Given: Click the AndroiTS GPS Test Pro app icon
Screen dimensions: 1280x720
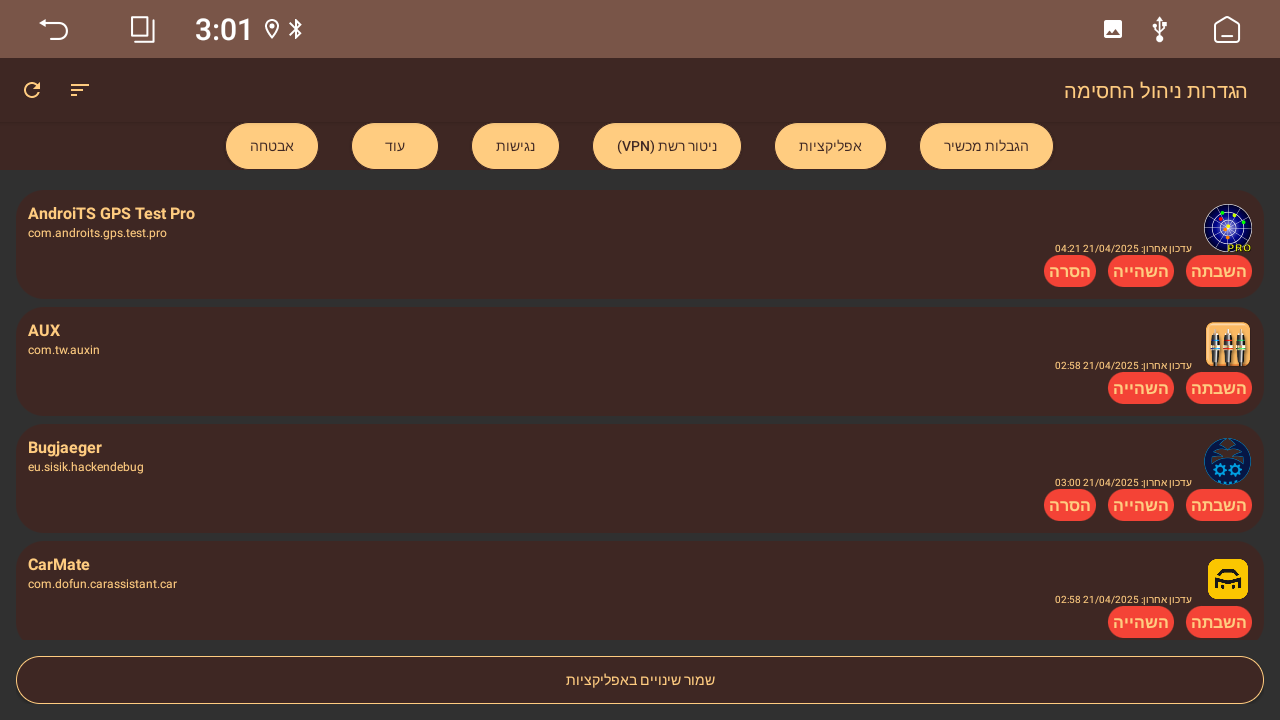Looking at the screenshot, I should [x=1228, y=228].
